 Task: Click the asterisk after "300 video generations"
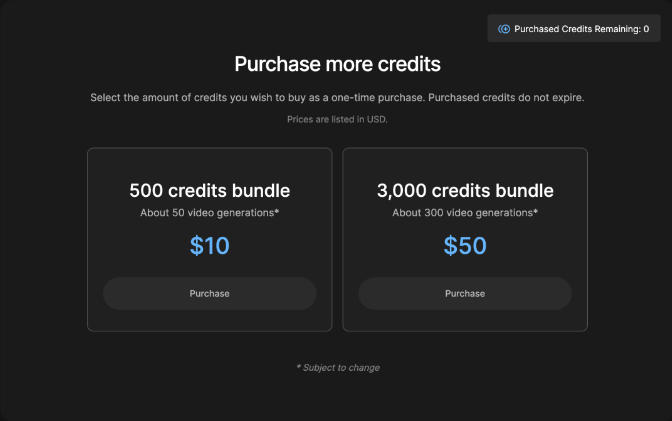pos(536,211)
